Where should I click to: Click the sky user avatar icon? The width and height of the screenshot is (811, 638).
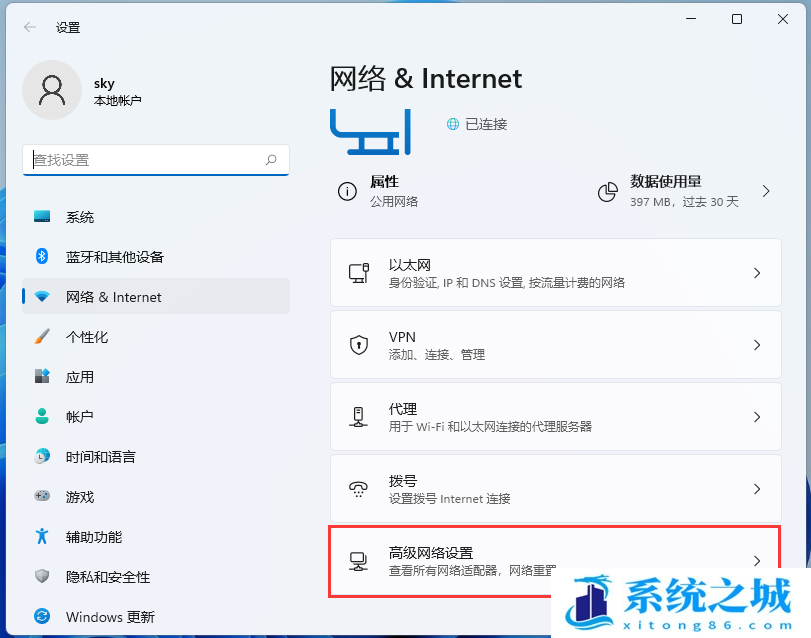point(52,90)
